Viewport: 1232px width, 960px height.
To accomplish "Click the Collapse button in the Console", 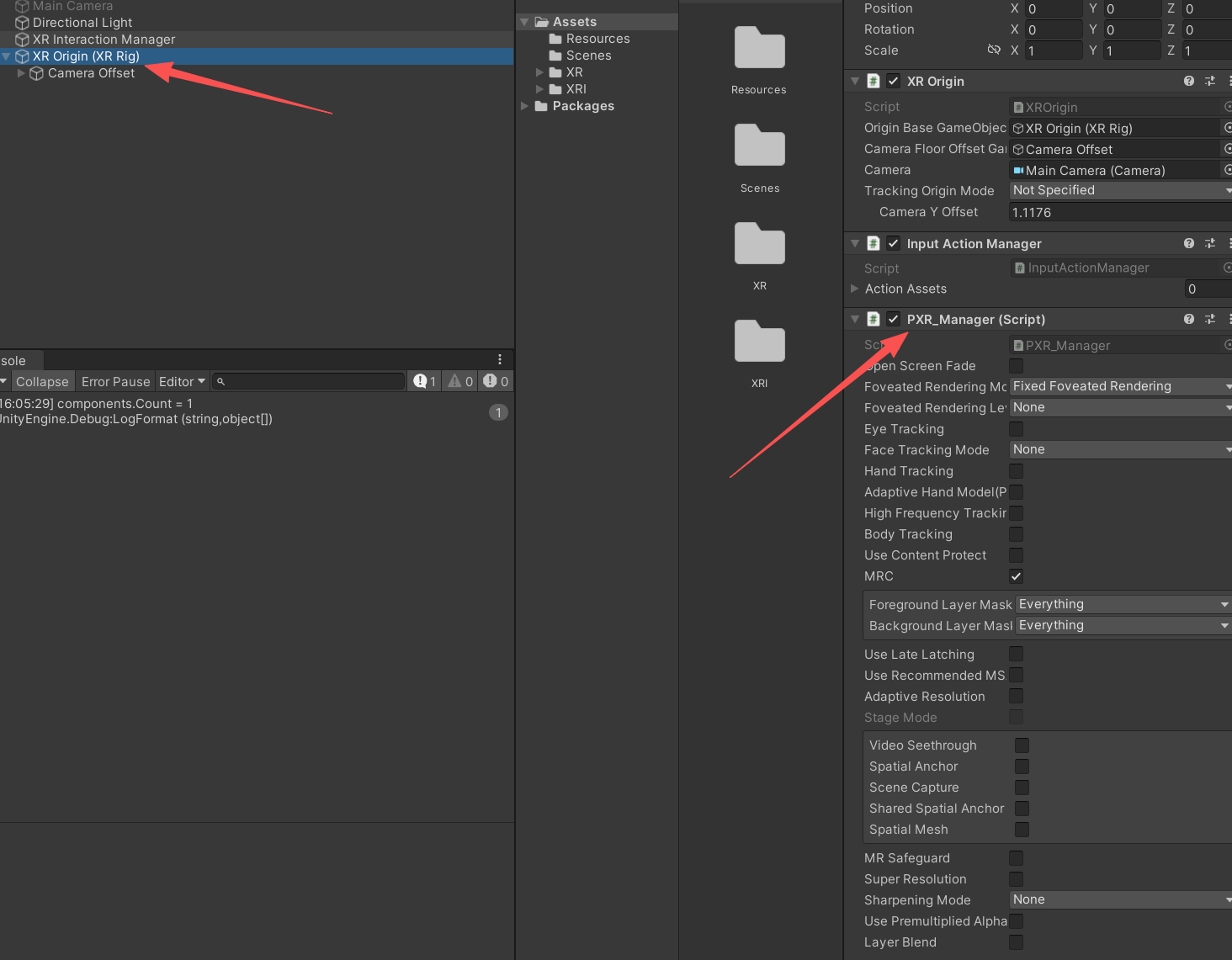I will click(x=43, y=380).
